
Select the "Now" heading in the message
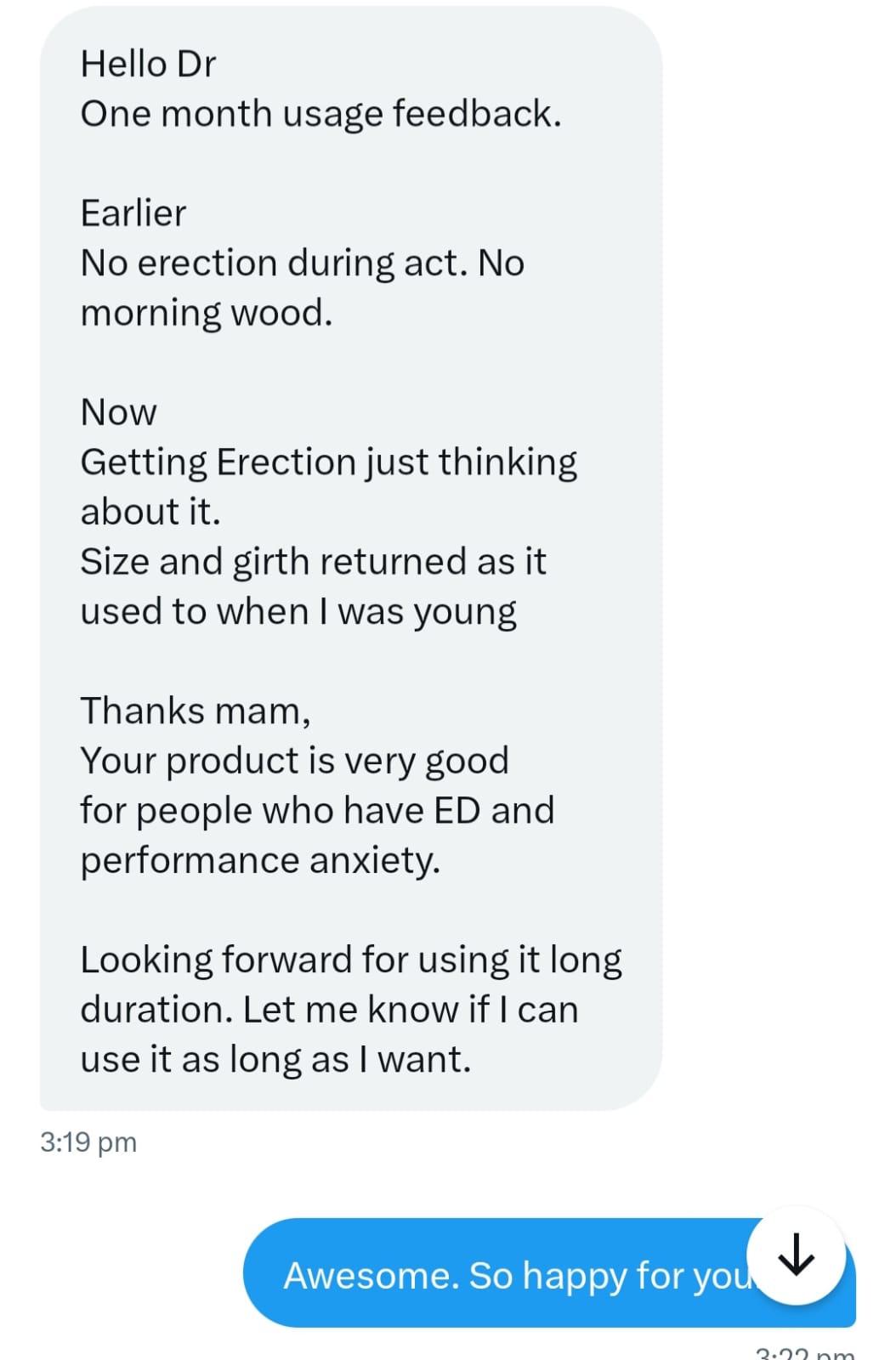point(118,412)
